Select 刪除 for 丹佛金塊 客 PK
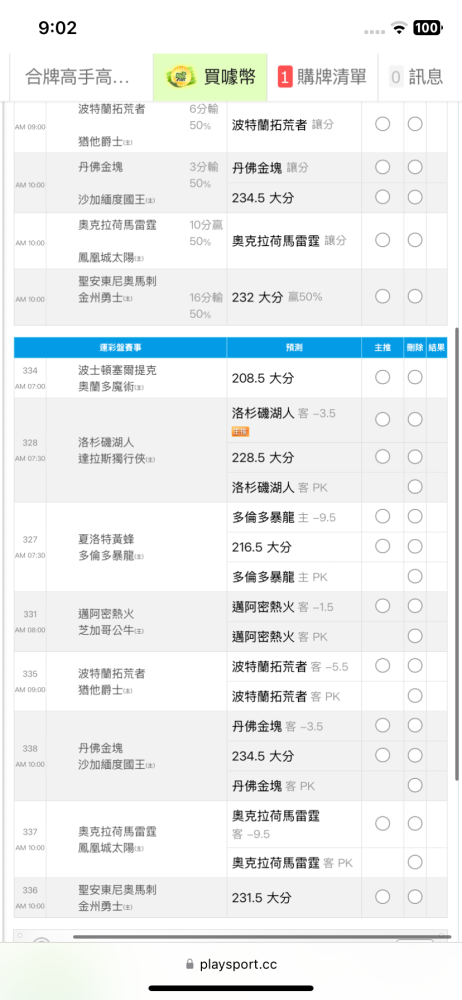 (x=415, y=785)
